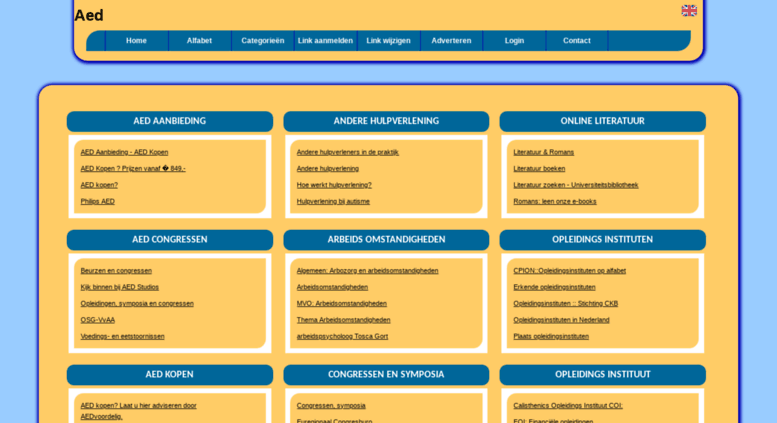The image size is (777, 423).
Task: Follow Andere hulpverleners in de praktijk link
Action: [x=347, y=152]
